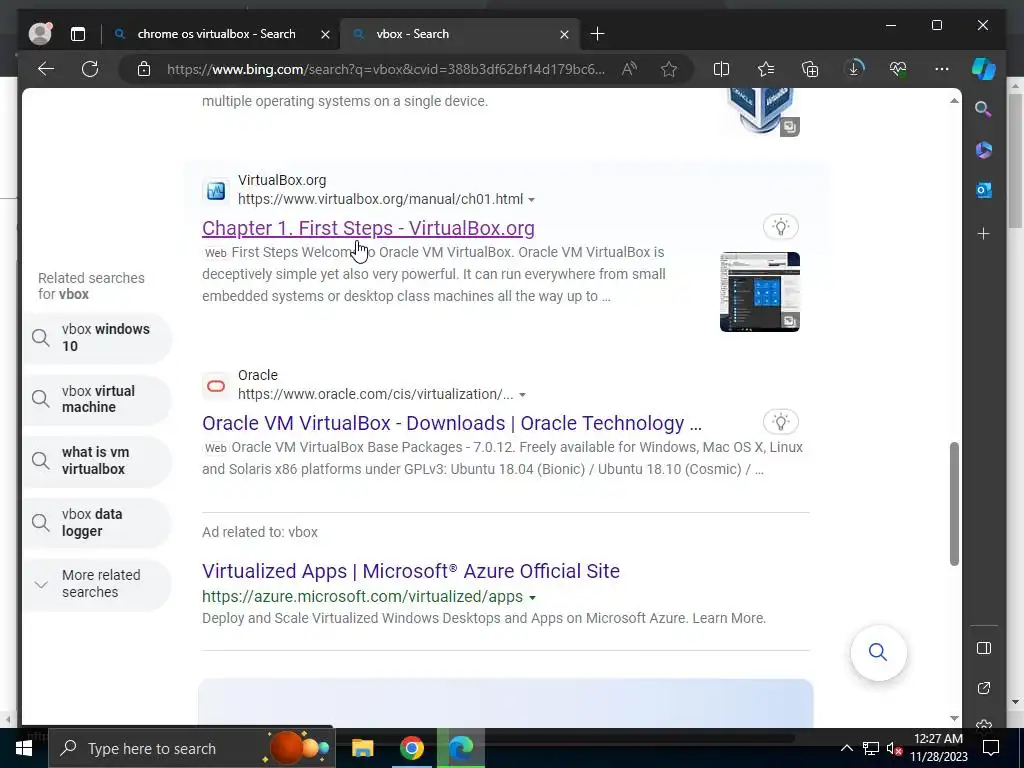Open Settings and more ellipsis menu
The image size is (1024, 768).
941,69
